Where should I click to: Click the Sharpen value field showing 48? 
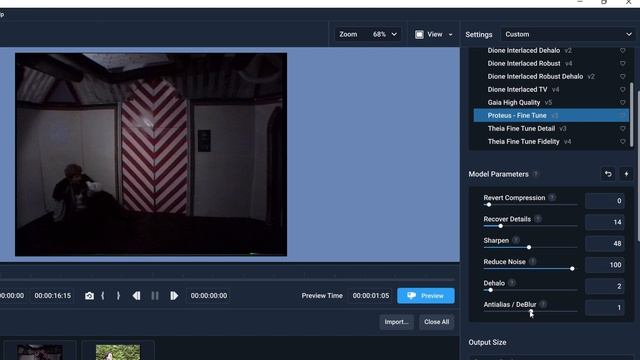[604, 243]
